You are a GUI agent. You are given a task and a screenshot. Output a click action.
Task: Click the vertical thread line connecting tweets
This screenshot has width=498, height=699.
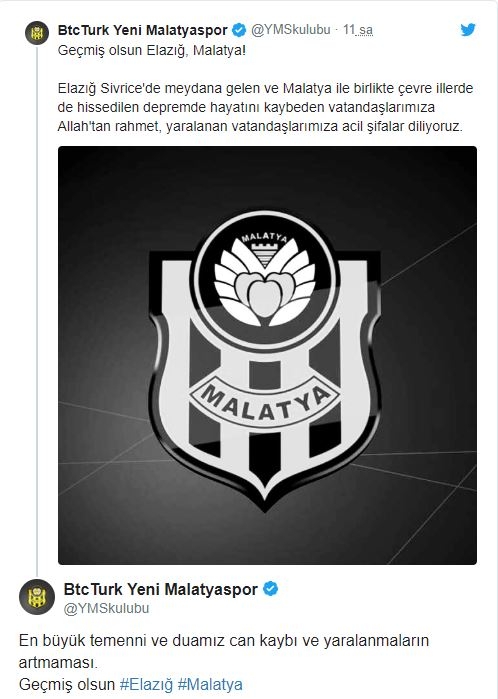pyautogui.click(x=37, y=310)
